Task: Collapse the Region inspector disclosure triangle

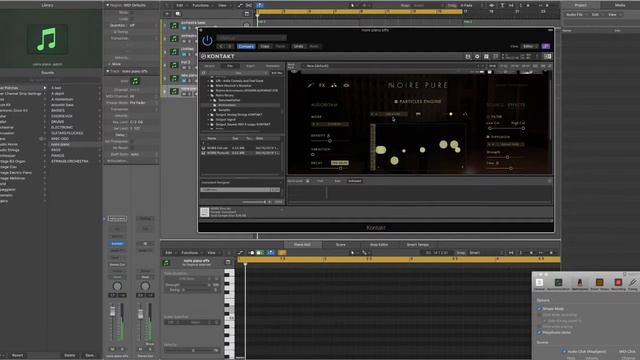Action: tap(108, 5)
